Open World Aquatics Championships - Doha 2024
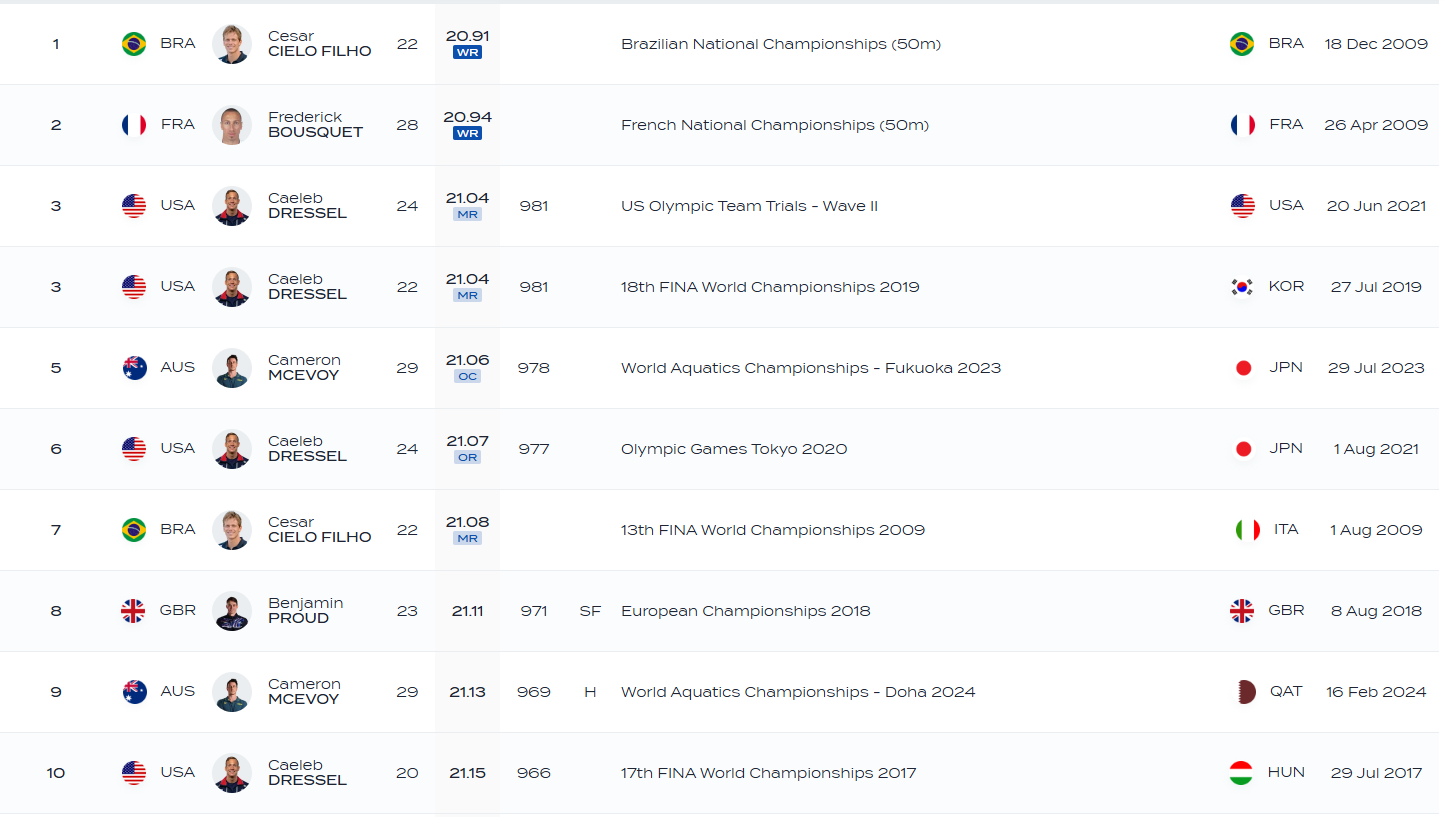This screenshot has width=1445, height=817. click(797, 692)
